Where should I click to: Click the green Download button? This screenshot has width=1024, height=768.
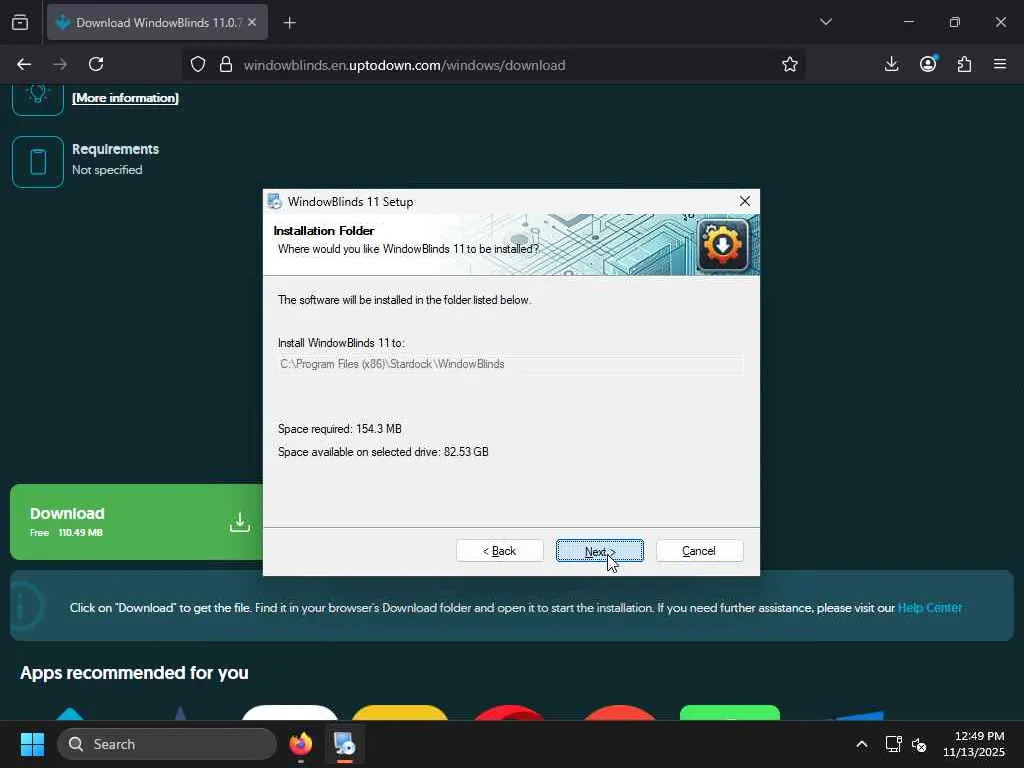pyautogui.click(x=136, y=522)
